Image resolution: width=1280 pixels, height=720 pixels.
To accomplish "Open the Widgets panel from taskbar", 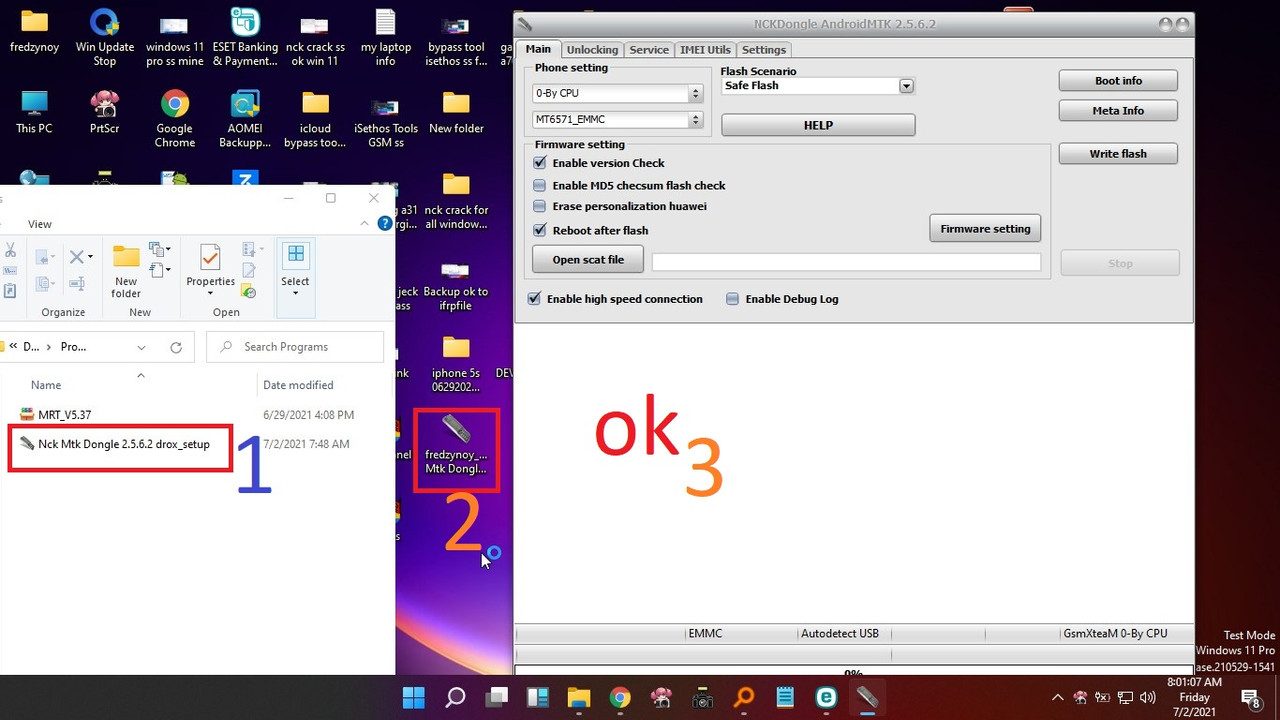I will (x=537, y=697).
